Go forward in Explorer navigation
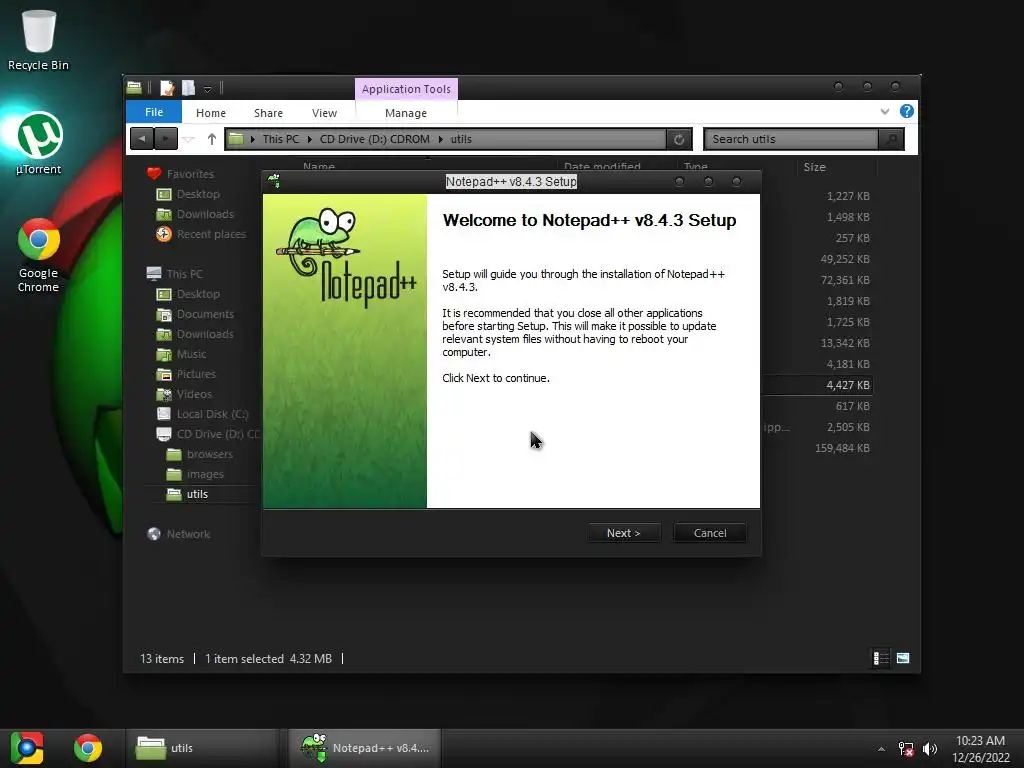The width and height of the screenshot is (1024, 768). coord(166,139)
